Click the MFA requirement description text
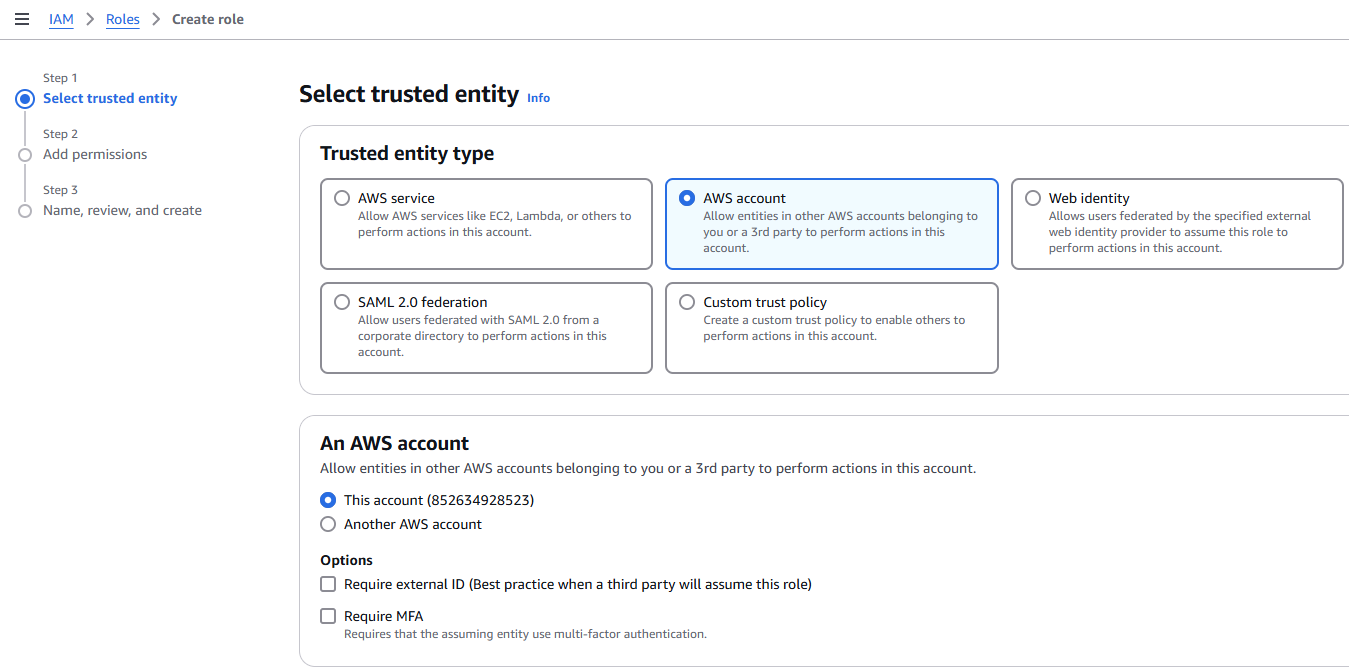Screen dimensions: 1349x672 525,634
